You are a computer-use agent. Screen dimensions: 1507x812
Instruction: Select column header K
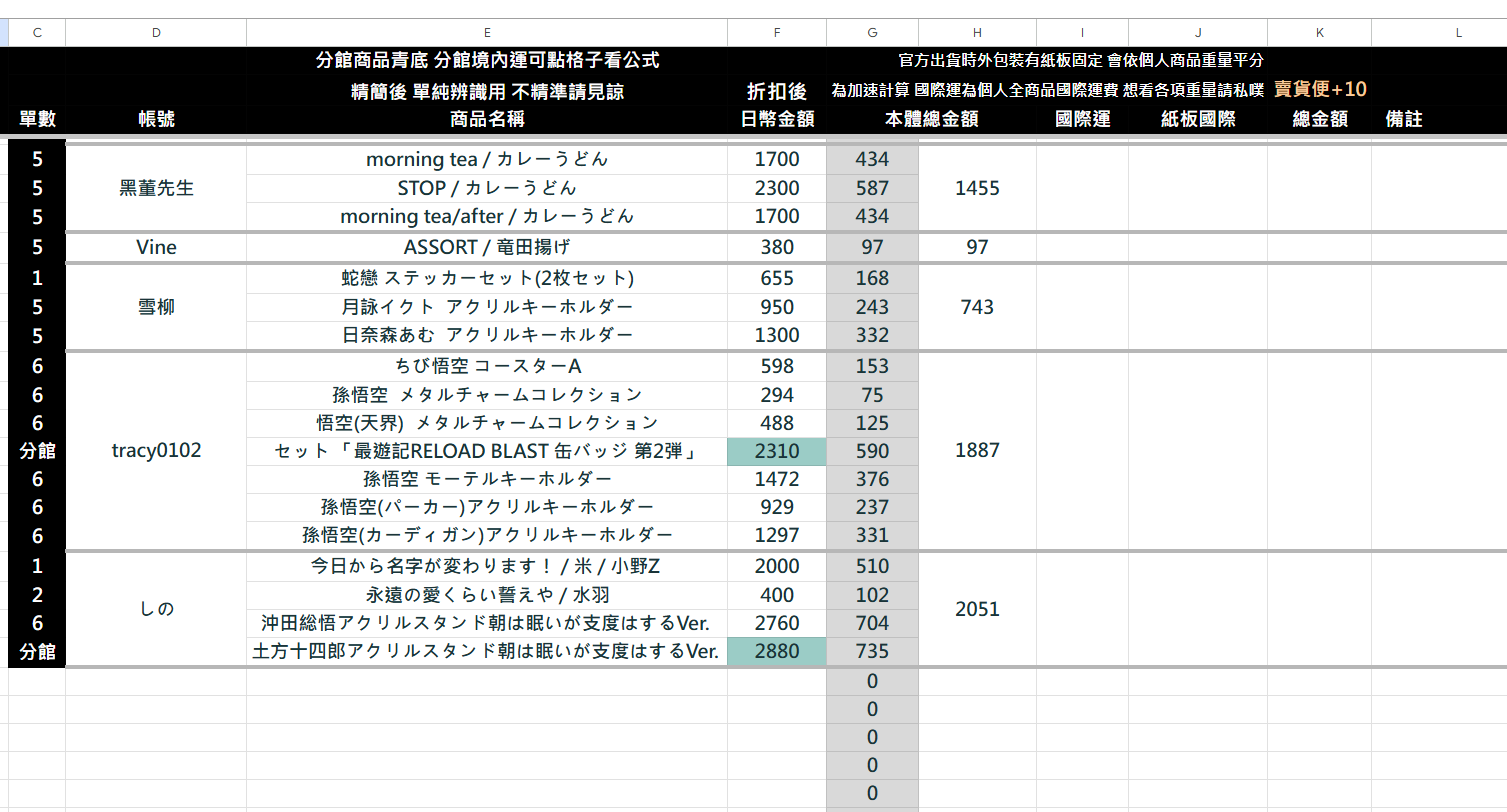1319,32
